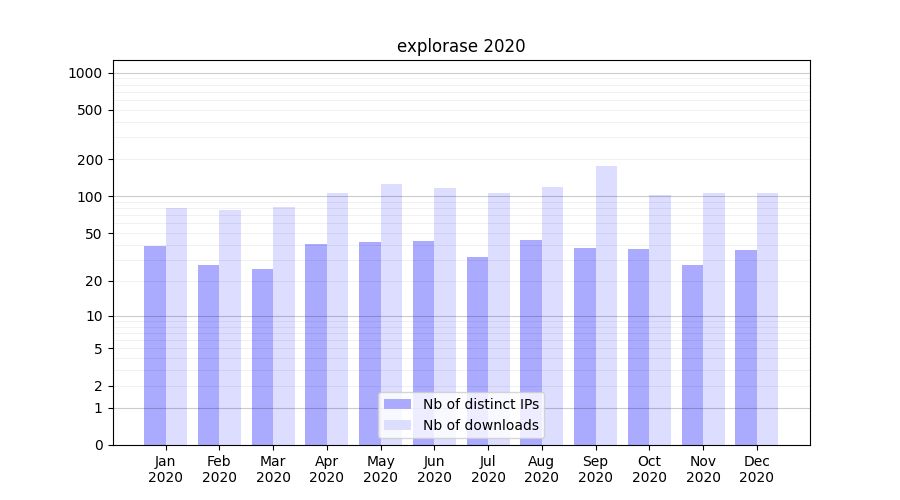Select the 'Nb of downloads' legend swatch
Screen dimensions: 900x500
point(397,425)
